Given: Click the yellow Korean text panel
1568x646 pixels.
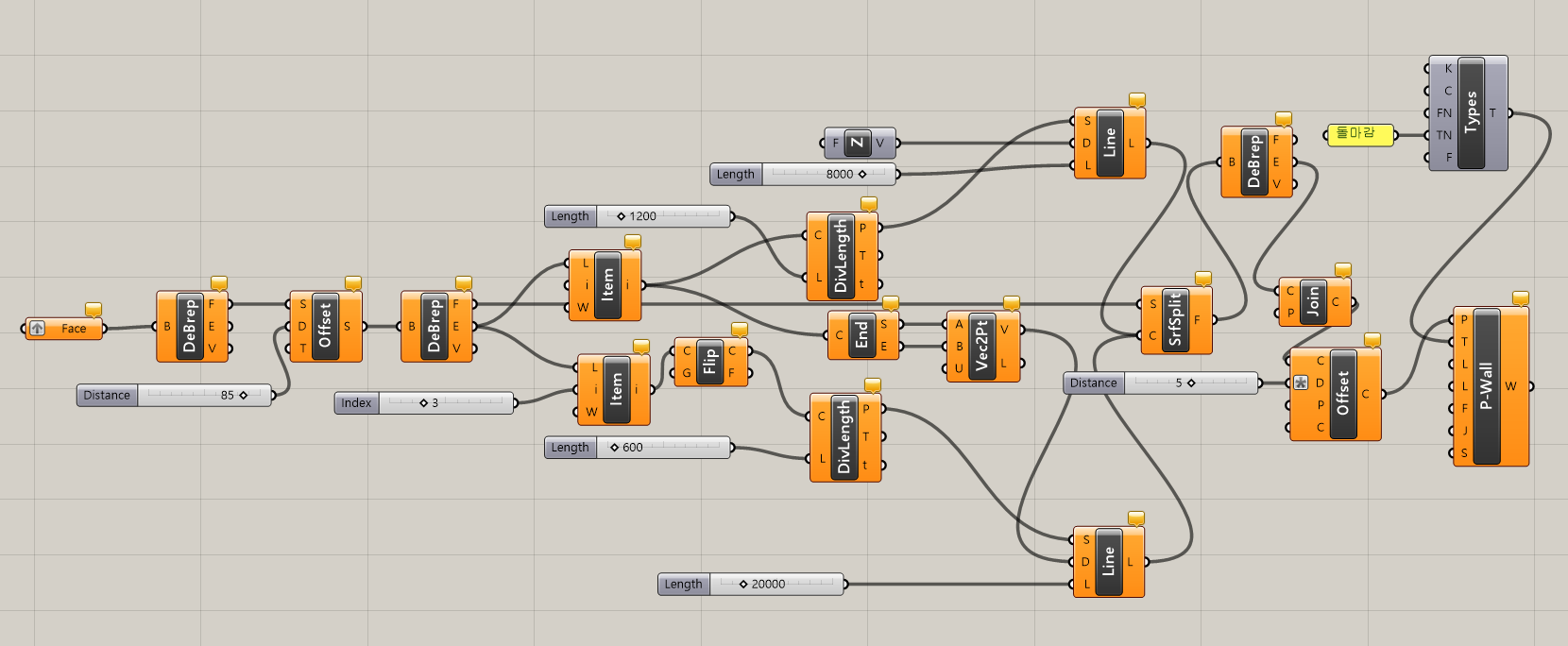Looking at the screenshot, I should pyautogui.click(x=1360, y=135).
